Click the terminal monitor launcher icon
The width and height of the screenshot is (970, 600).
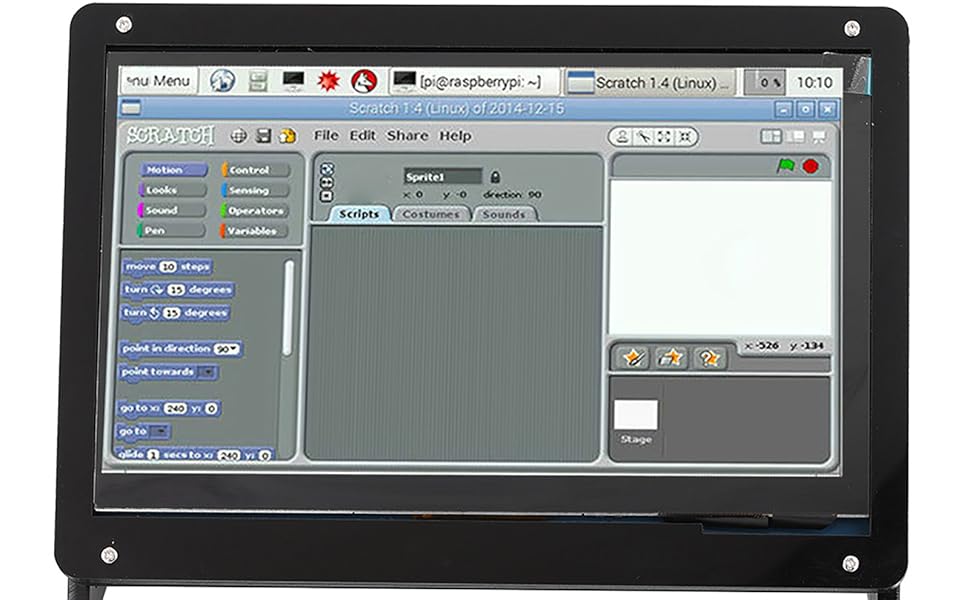pyautogui.click(x=293, y=81)
